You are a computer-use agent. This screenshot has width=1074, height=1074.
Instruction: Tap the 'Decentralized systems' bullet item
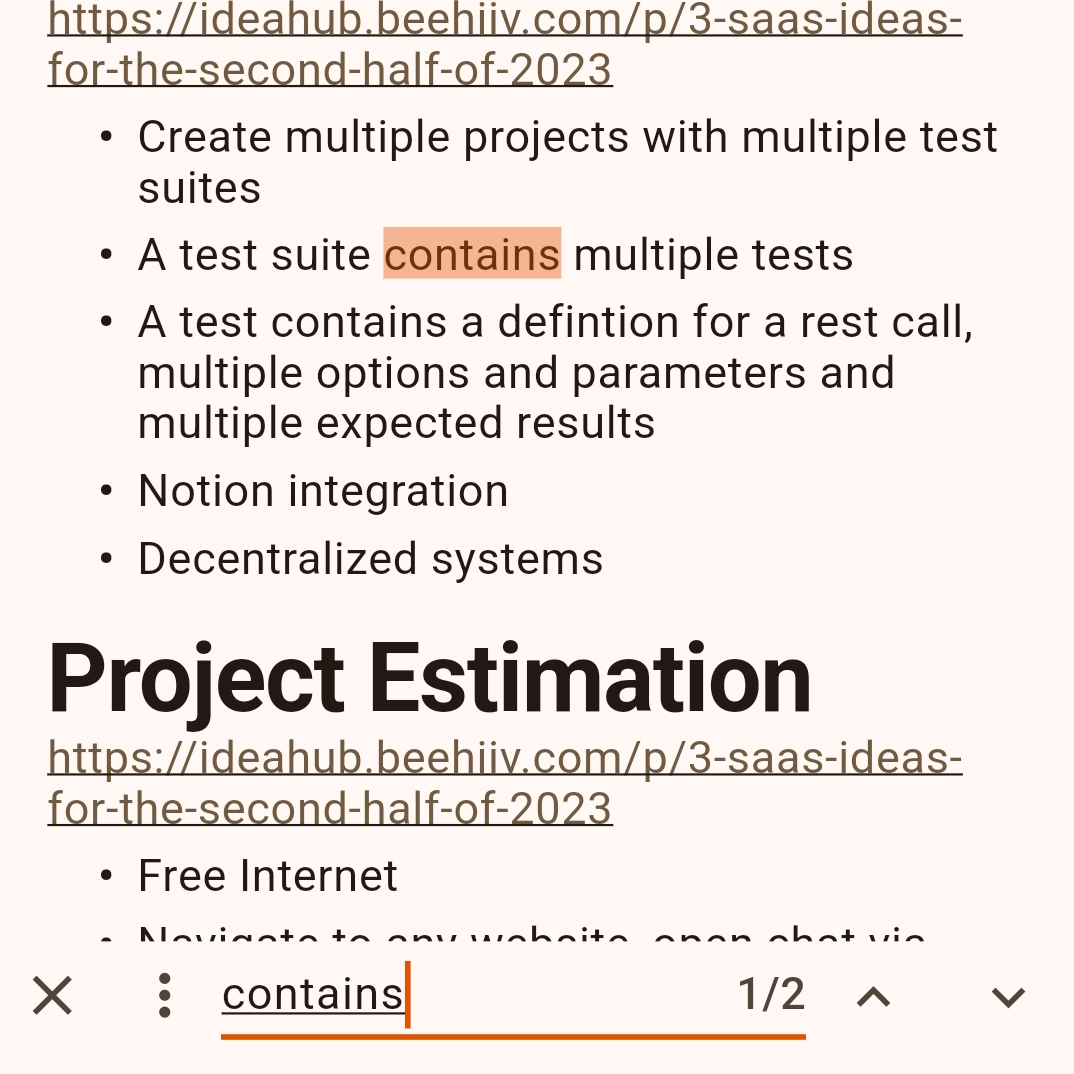click(x=370, y=558)
